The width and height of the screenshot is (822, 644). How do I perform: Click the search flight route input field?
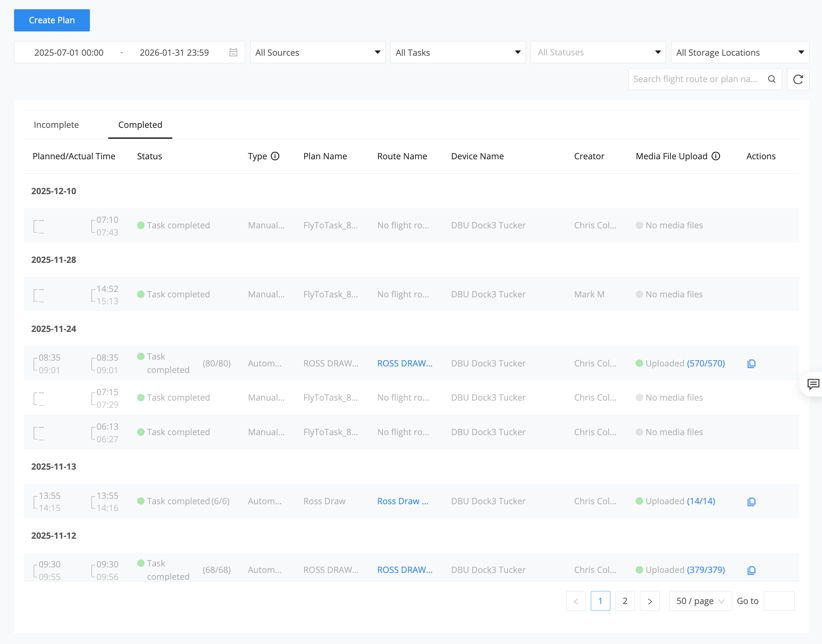(x=696, y=79)
